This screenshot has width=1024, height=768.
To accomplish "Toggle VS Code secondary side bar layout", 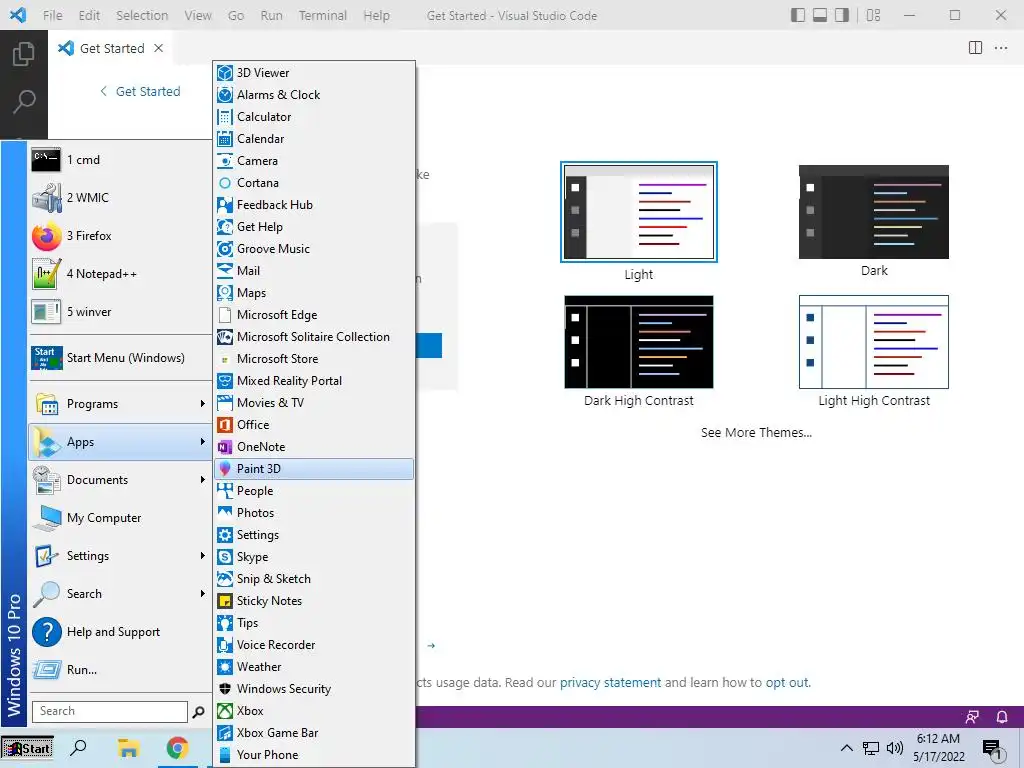I will [842, 15].
